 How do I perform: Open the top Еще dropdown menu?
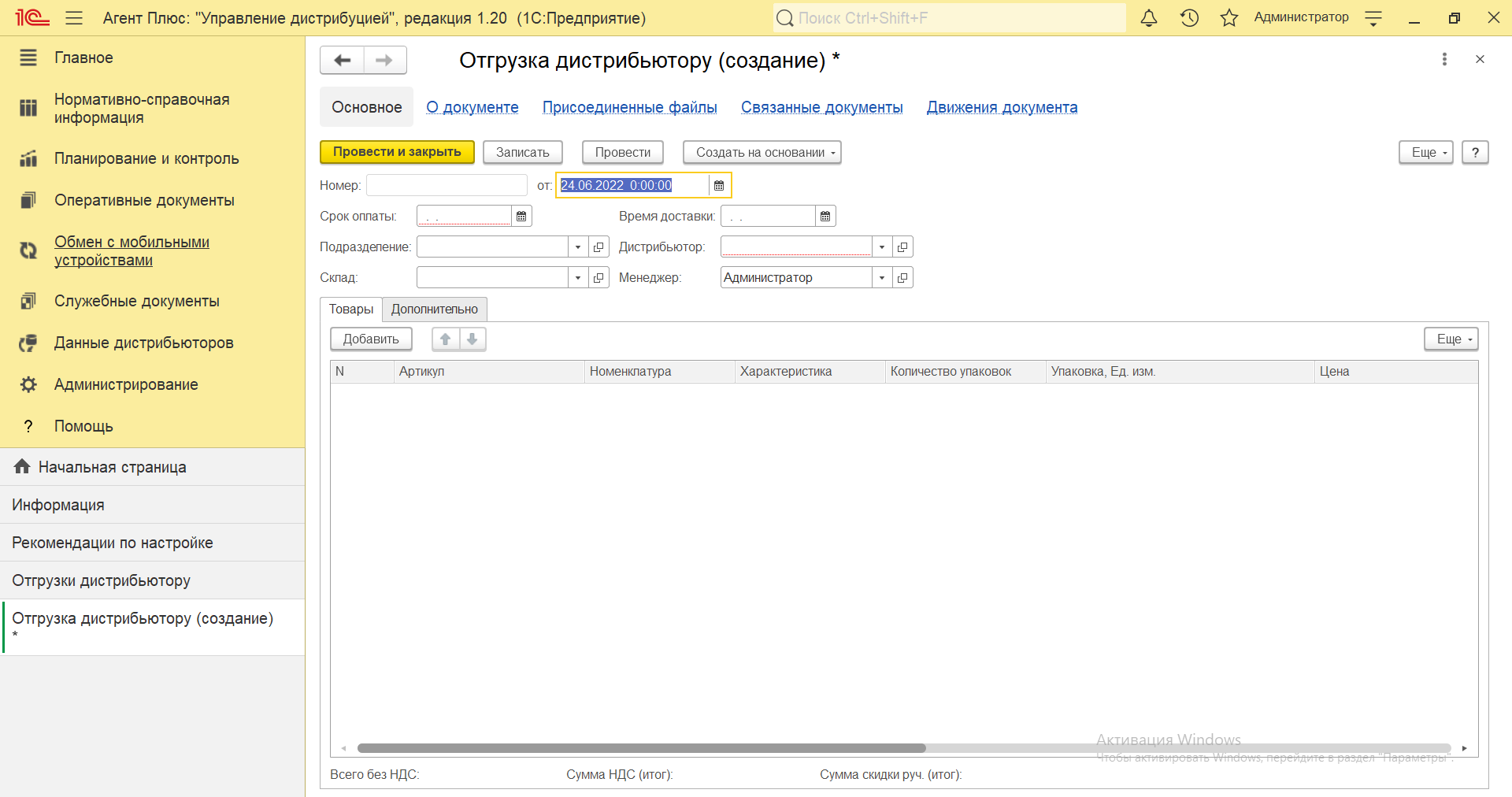pyautogui.click(x=1426, y=152)
